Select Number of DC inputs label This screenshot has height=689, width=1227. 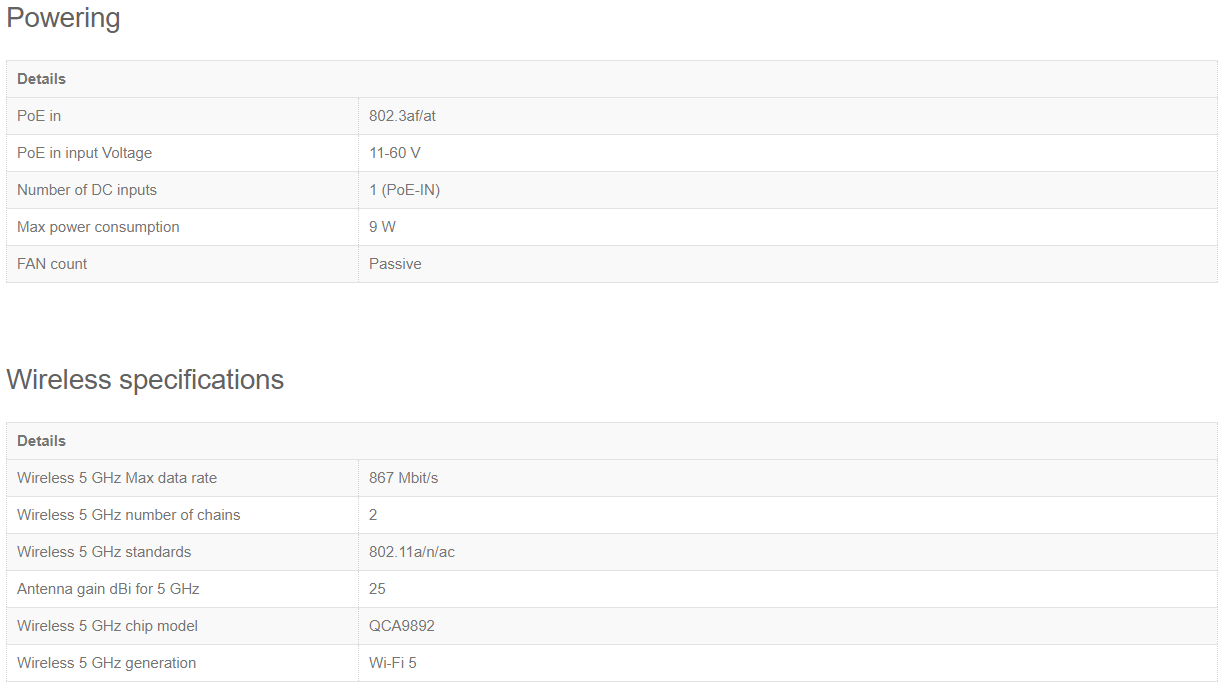(x=87, y=190)
